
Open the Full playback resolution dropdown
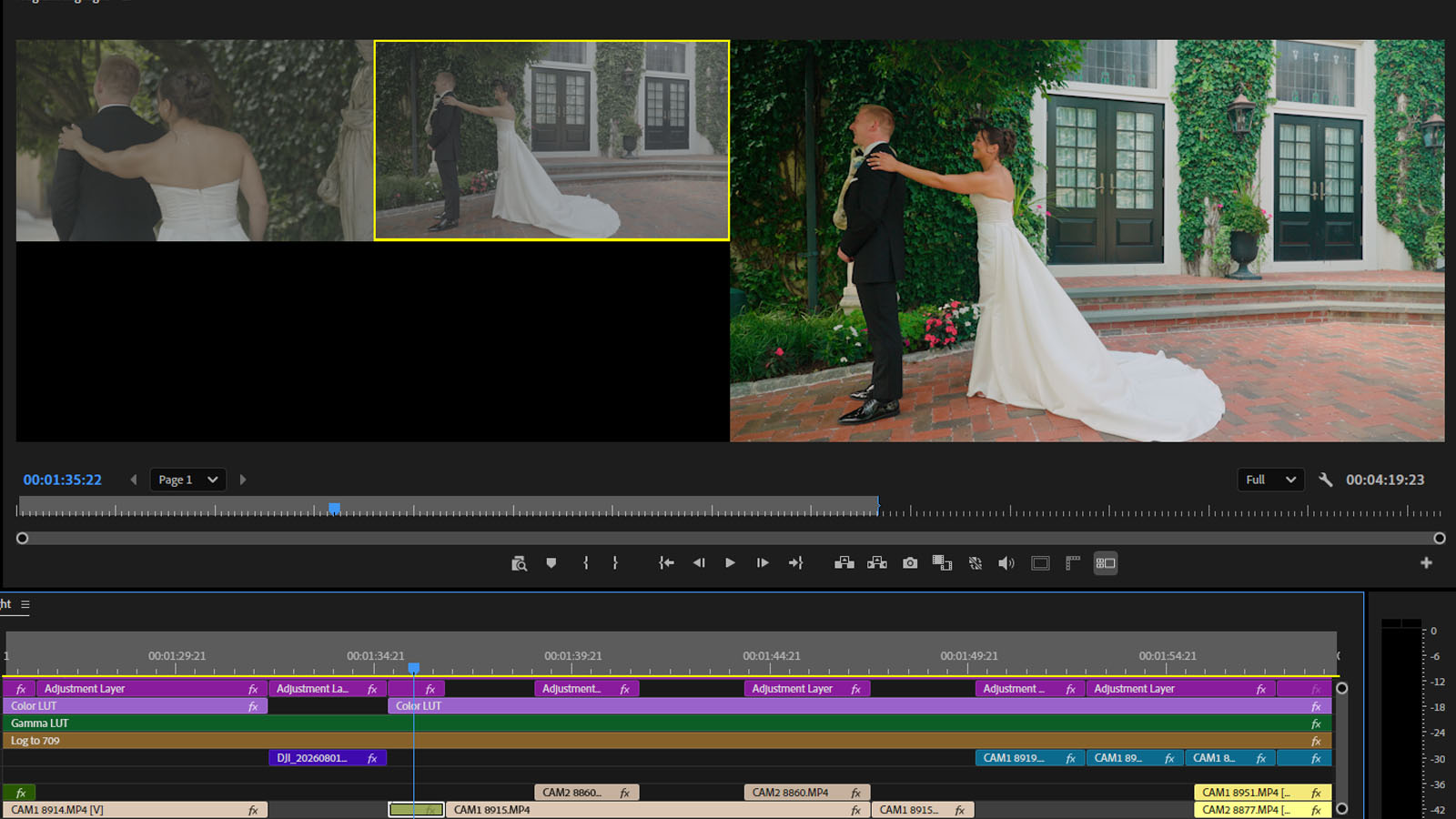[1270, 480]
